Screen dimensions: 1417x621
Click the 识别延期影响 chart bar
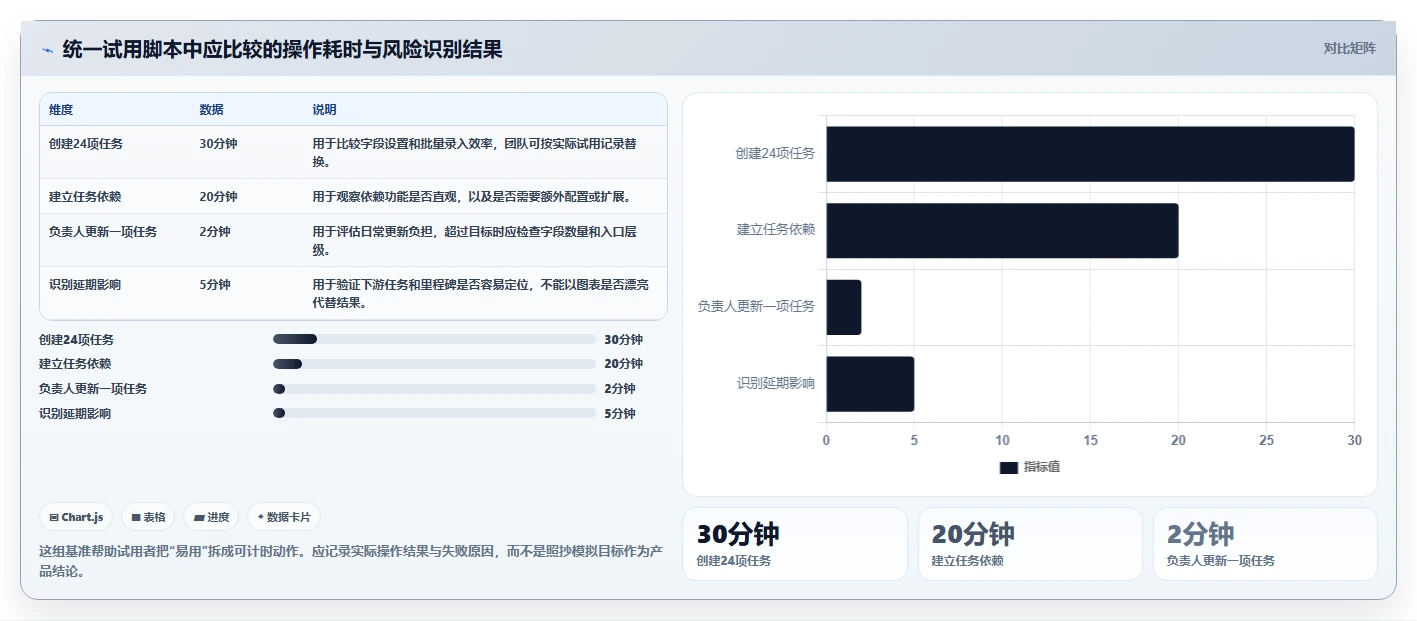[x=870, y=384]
